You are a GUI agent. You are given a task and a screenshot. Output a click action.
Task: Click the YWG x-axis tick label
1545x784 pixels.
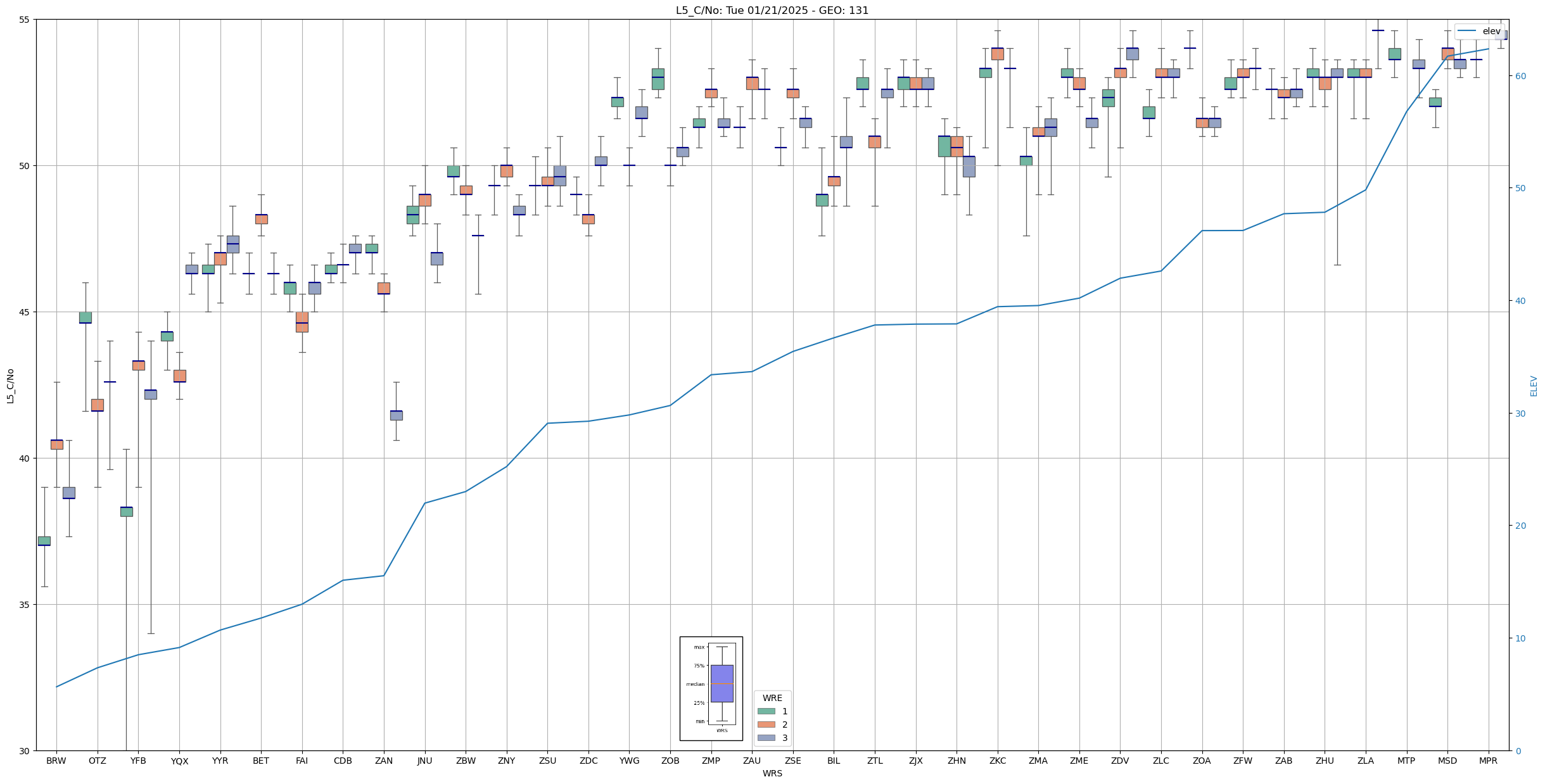pos(629,761)
